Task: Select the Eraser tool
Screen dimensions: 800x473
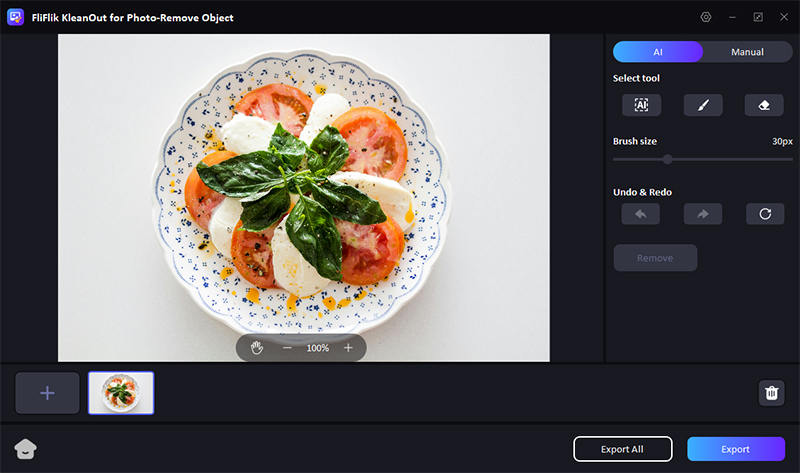Action: (x=764, y=105)
